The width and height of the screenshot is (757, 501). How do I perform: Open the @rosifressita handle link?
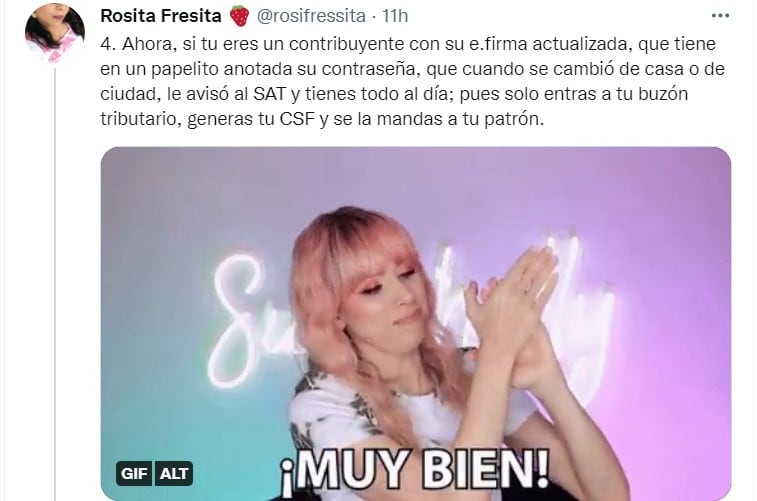(x=311, y=16)
